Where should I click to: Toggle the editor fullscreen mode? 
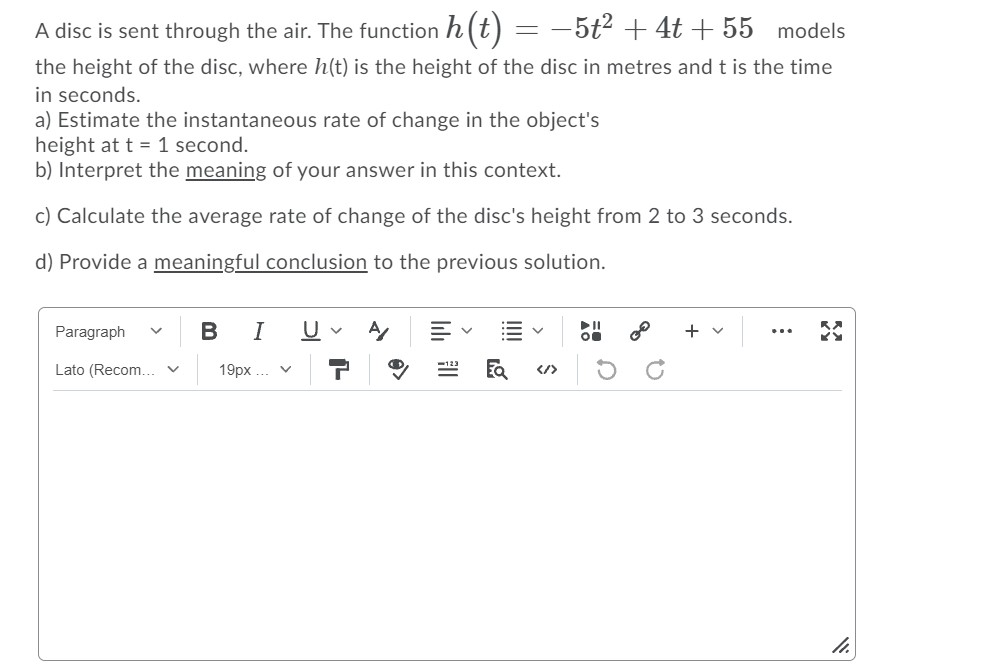(x=831, y=330)
